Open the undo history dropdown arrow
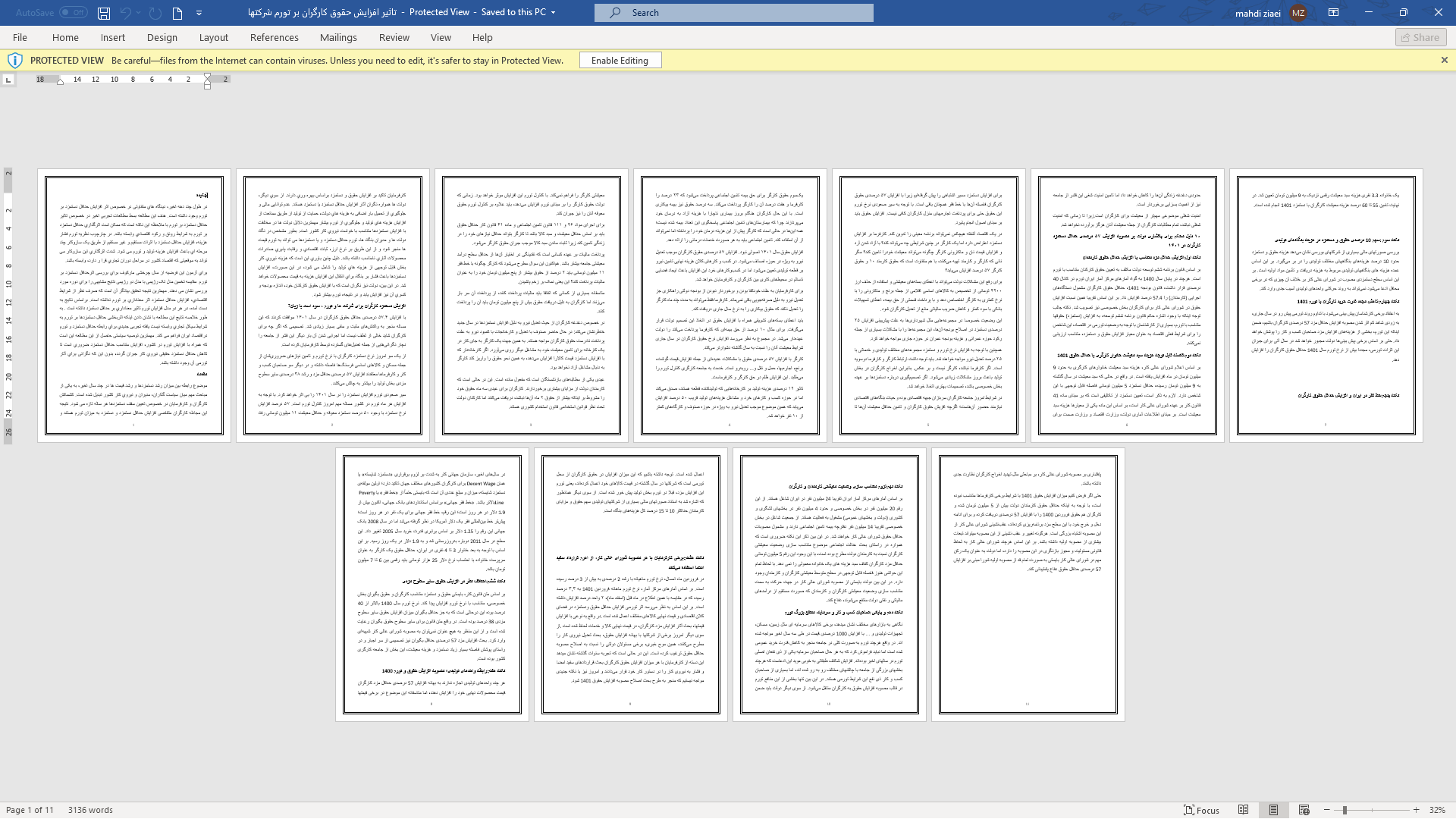This screenshot has width=1456, height=819. coord(140,13)
